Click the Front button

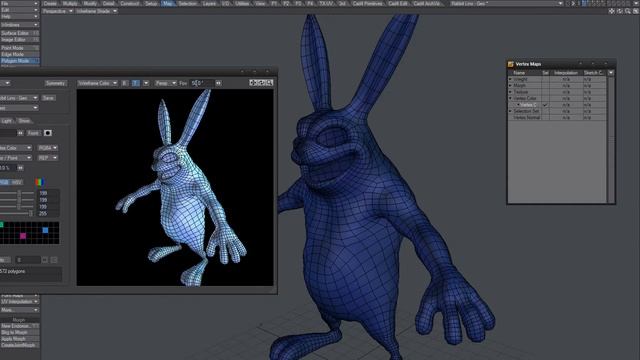pyautogui.click(x=33, y=133)
